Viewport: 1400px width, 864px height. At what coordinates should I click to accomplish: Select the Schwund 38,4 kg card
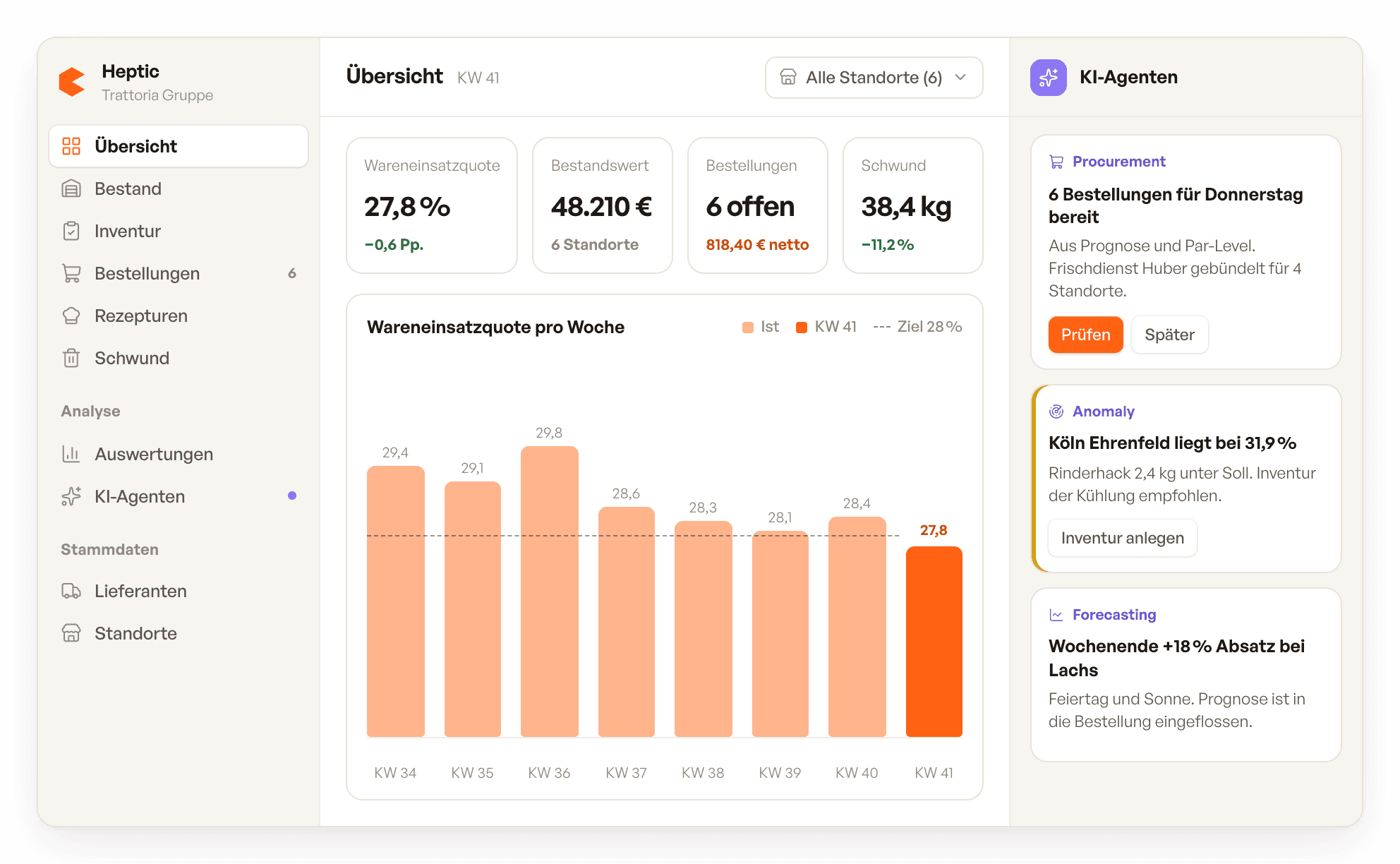click(912, 205)
